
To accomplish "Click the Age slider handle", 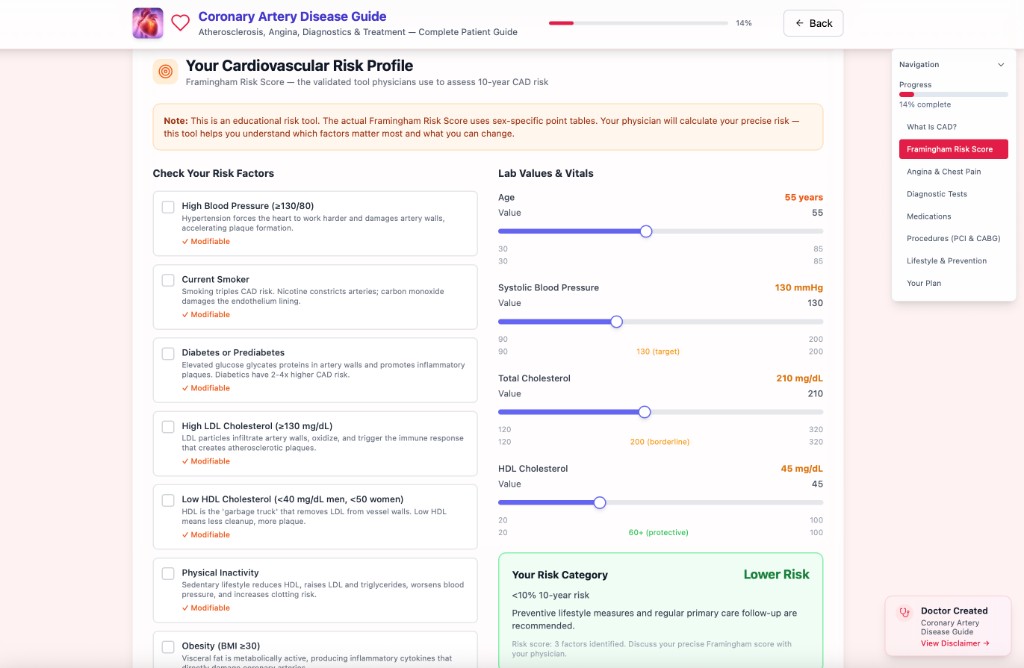I will click(645, 231).
